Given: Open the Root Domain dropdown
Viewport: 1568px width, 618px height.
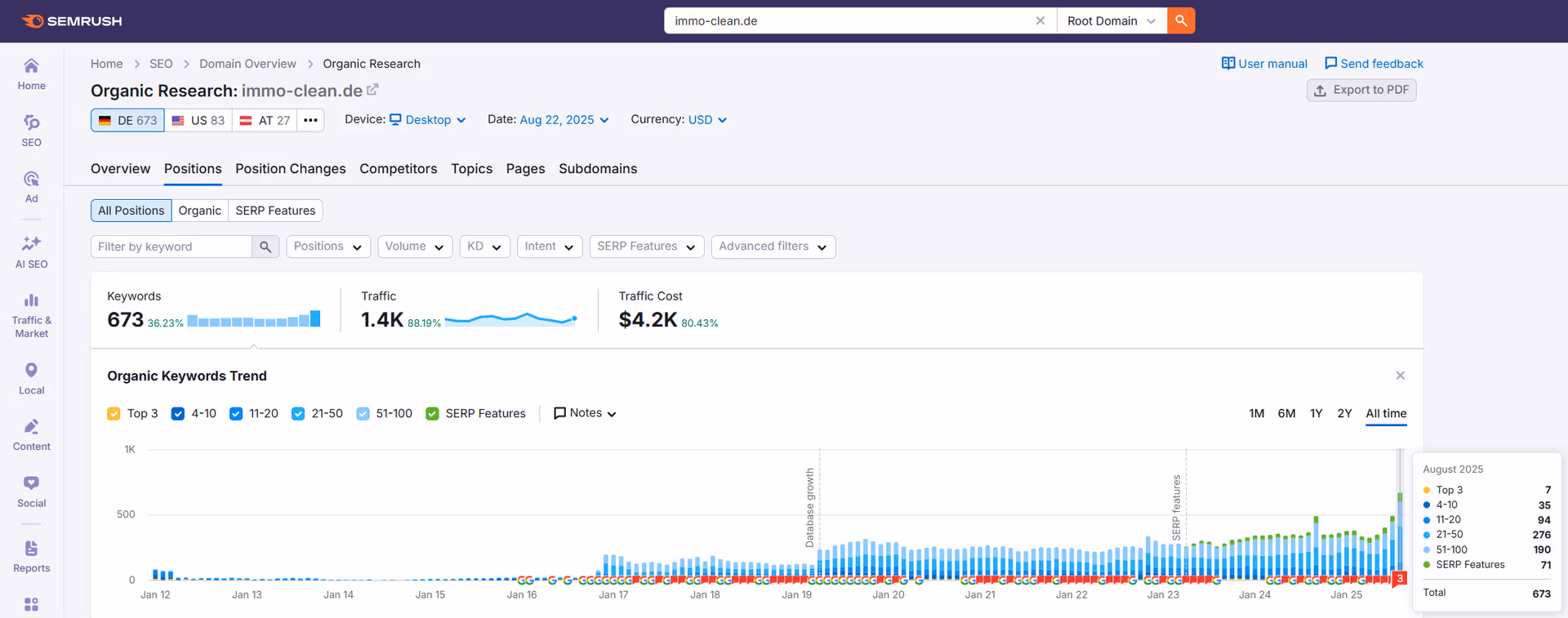Looking at the screenshot, I should 1111,20.
